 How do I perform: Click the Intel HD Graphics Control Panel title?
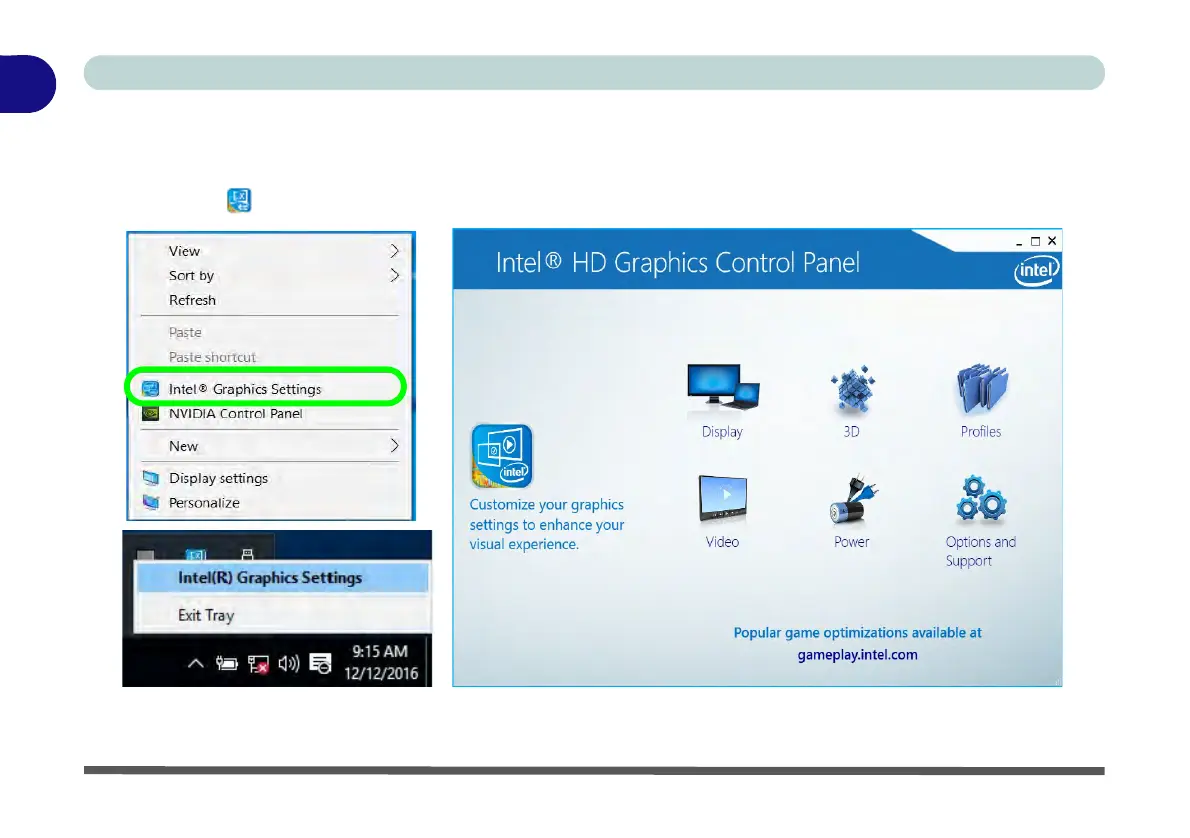(678, 263)
